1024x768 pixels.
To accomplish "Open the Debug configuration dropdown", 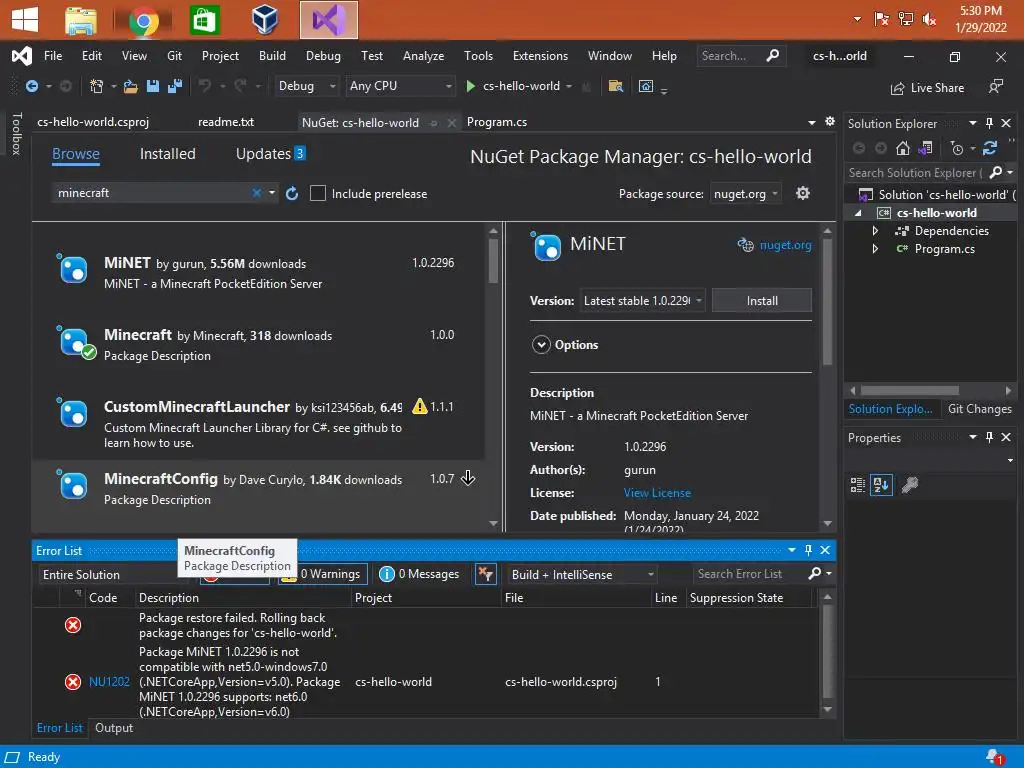I will click(306, 86).
